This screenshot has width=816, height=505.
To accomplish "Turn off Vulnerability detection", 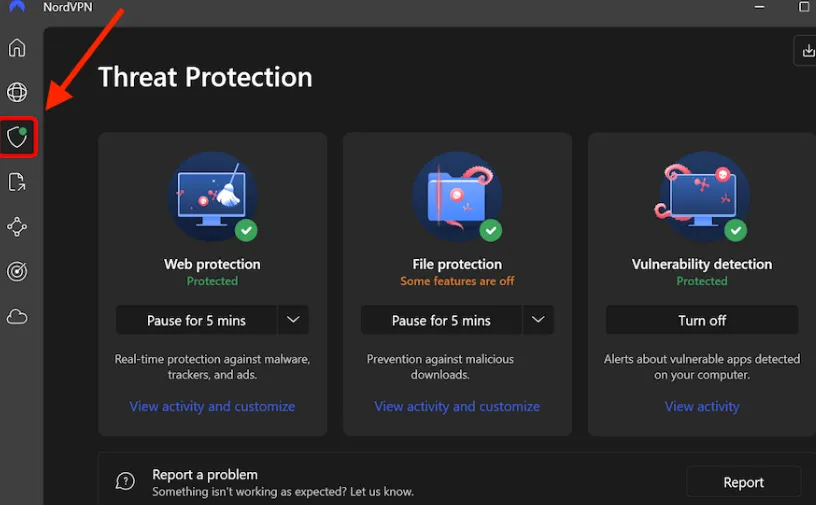I will pos(702,320).
